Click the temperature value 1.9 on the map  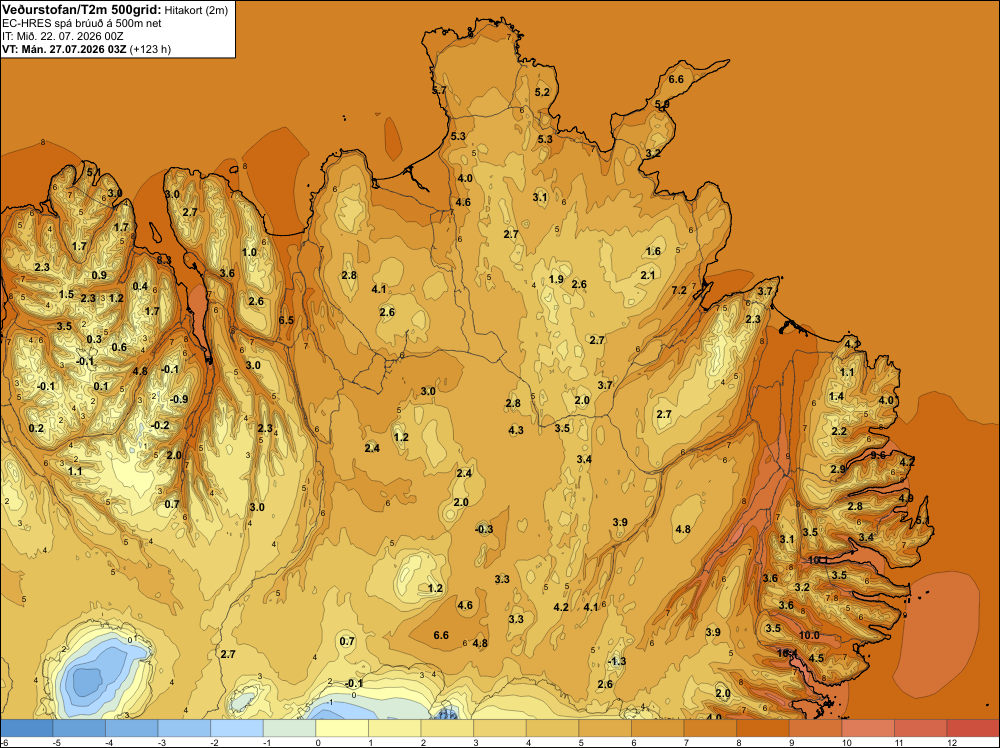556,279
